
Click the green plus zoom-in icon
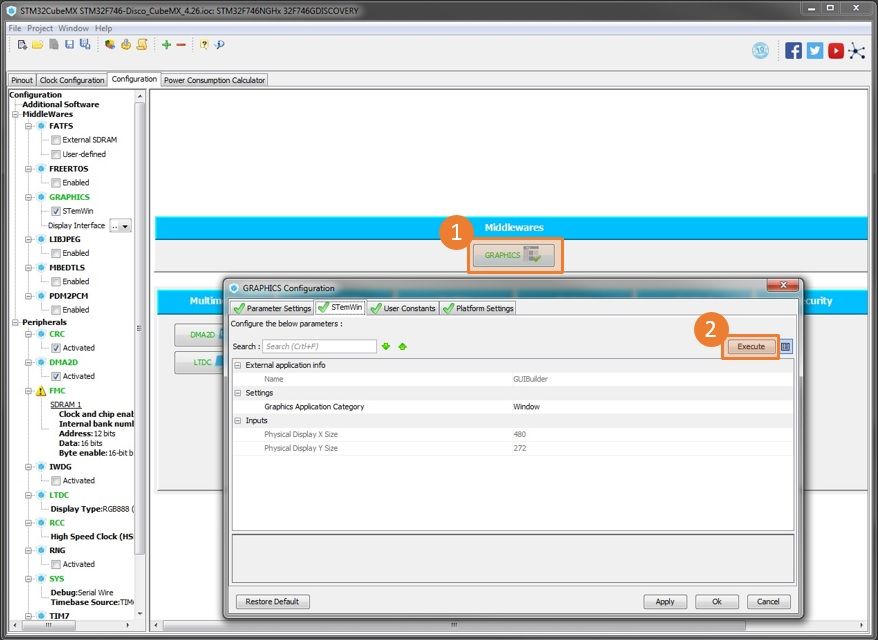(x=166, y=45)
